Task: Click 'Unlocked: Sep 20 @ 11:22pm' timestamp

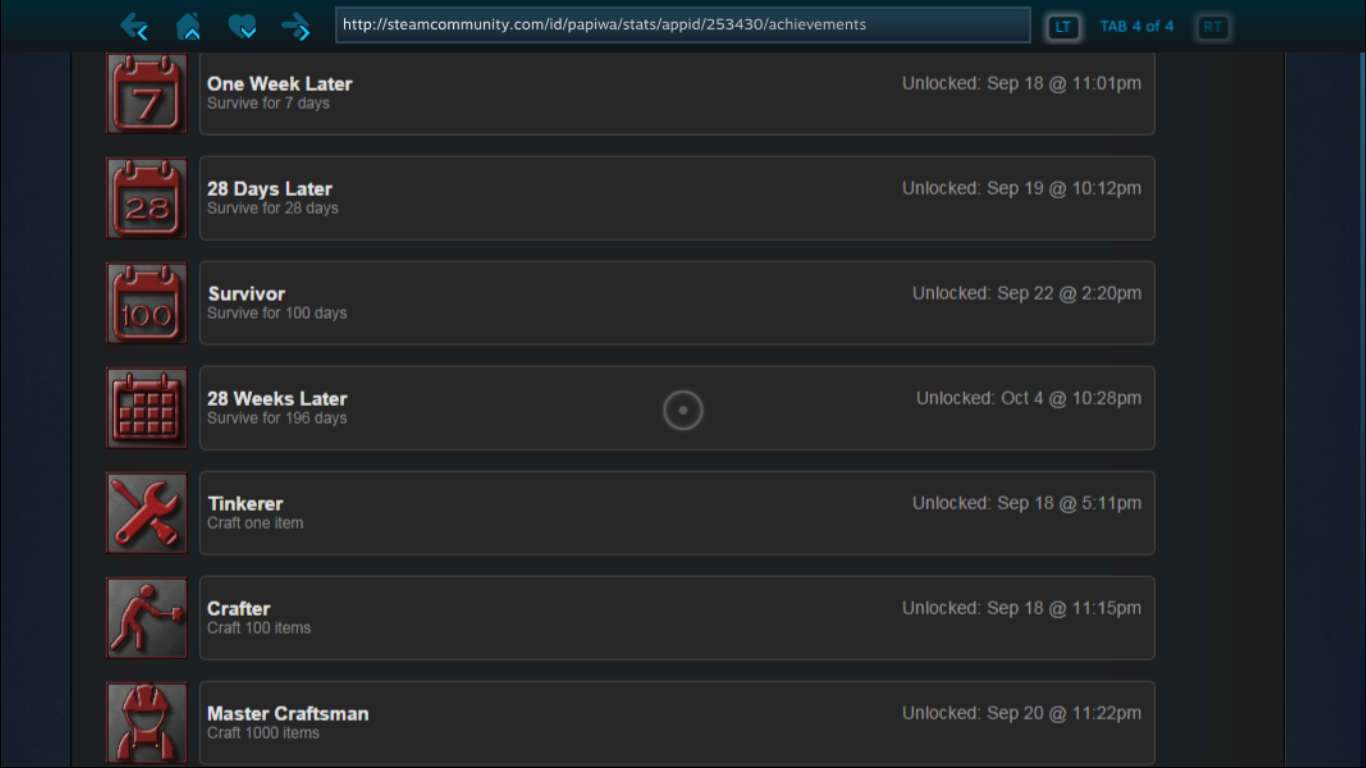Action: [x=1022, y=714]
